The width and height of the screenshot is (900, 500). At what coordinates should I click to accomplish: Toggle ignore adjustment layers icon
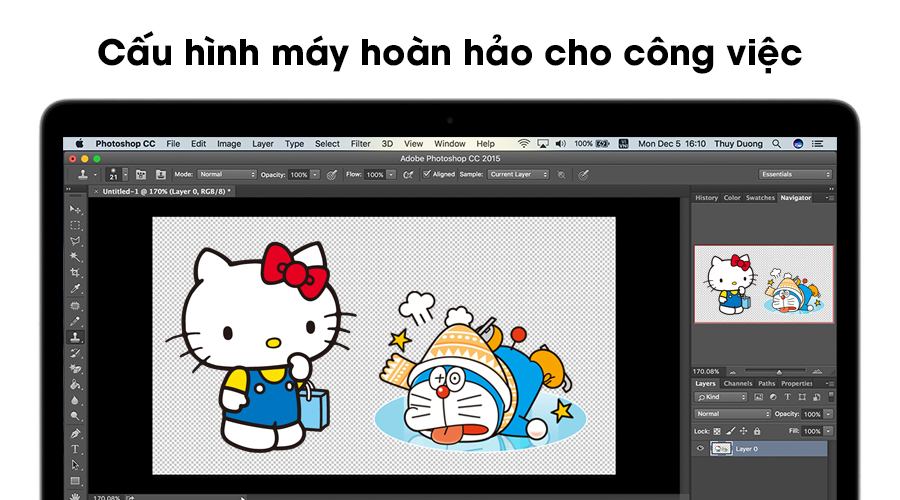[x=561, y=175]
